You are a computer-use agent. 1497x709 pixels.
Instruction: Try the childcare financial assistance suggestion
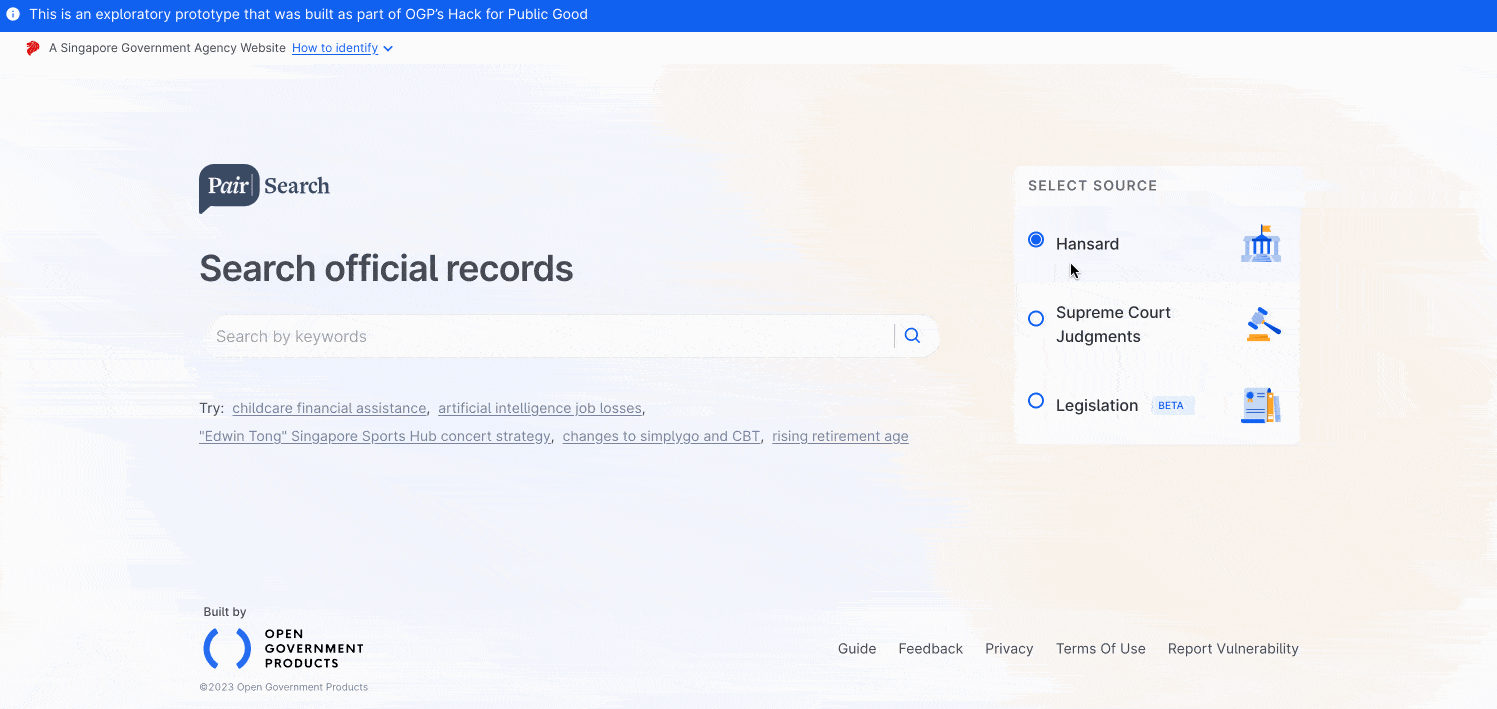click(329, 408)
